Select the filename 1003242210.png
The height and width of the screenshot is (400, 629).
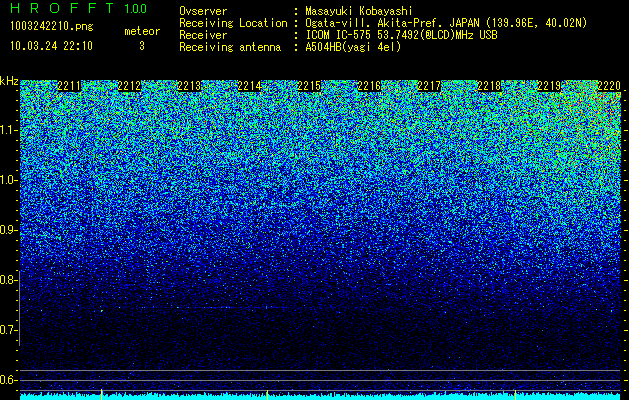[52, 26]
